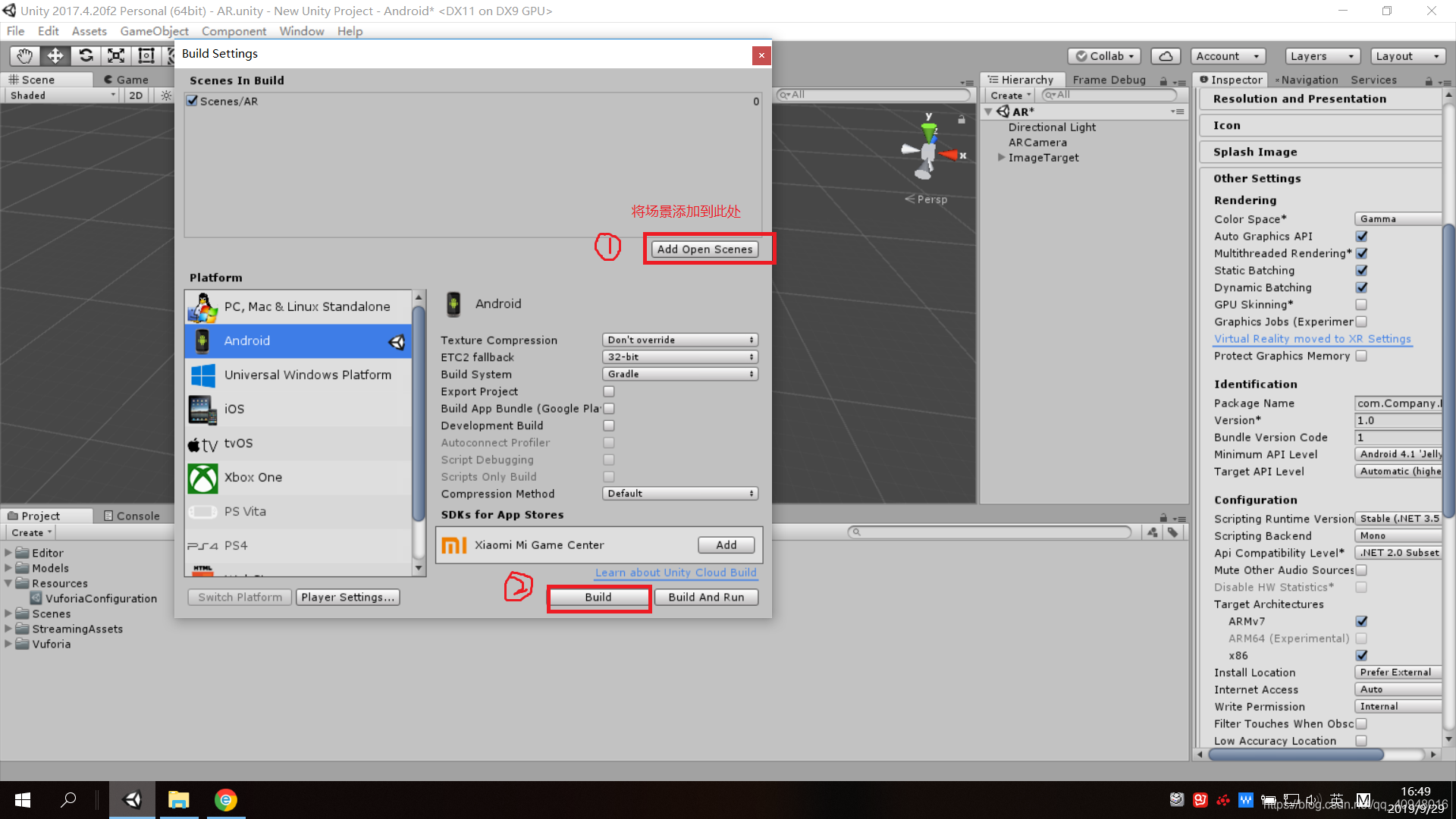The image size is (1456, 819).
Task: Open Unity from the Windows taskbar
Action: [x=132, y=799]
